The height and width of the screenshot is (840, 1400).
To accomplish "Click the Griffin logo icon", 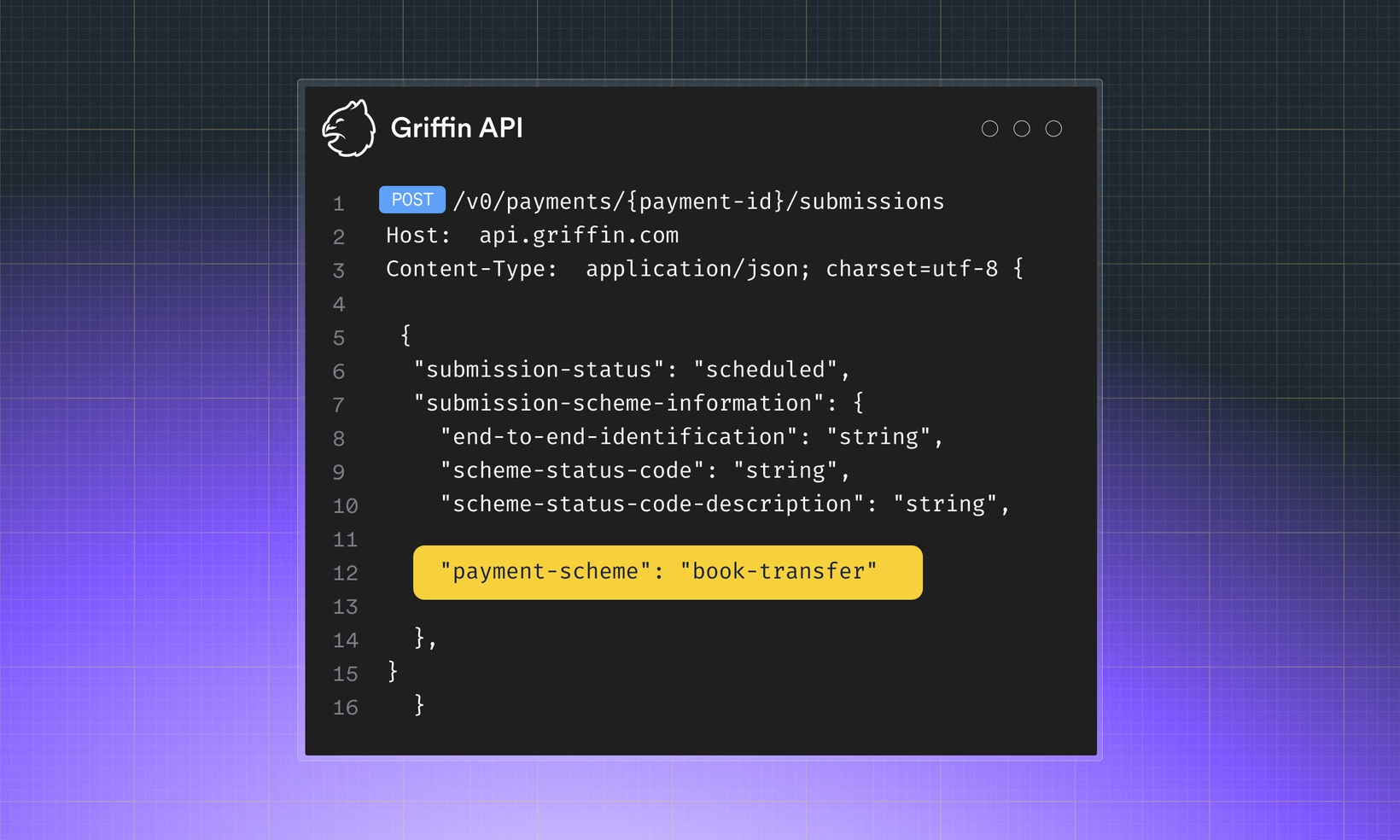I will tap(348, 128).
